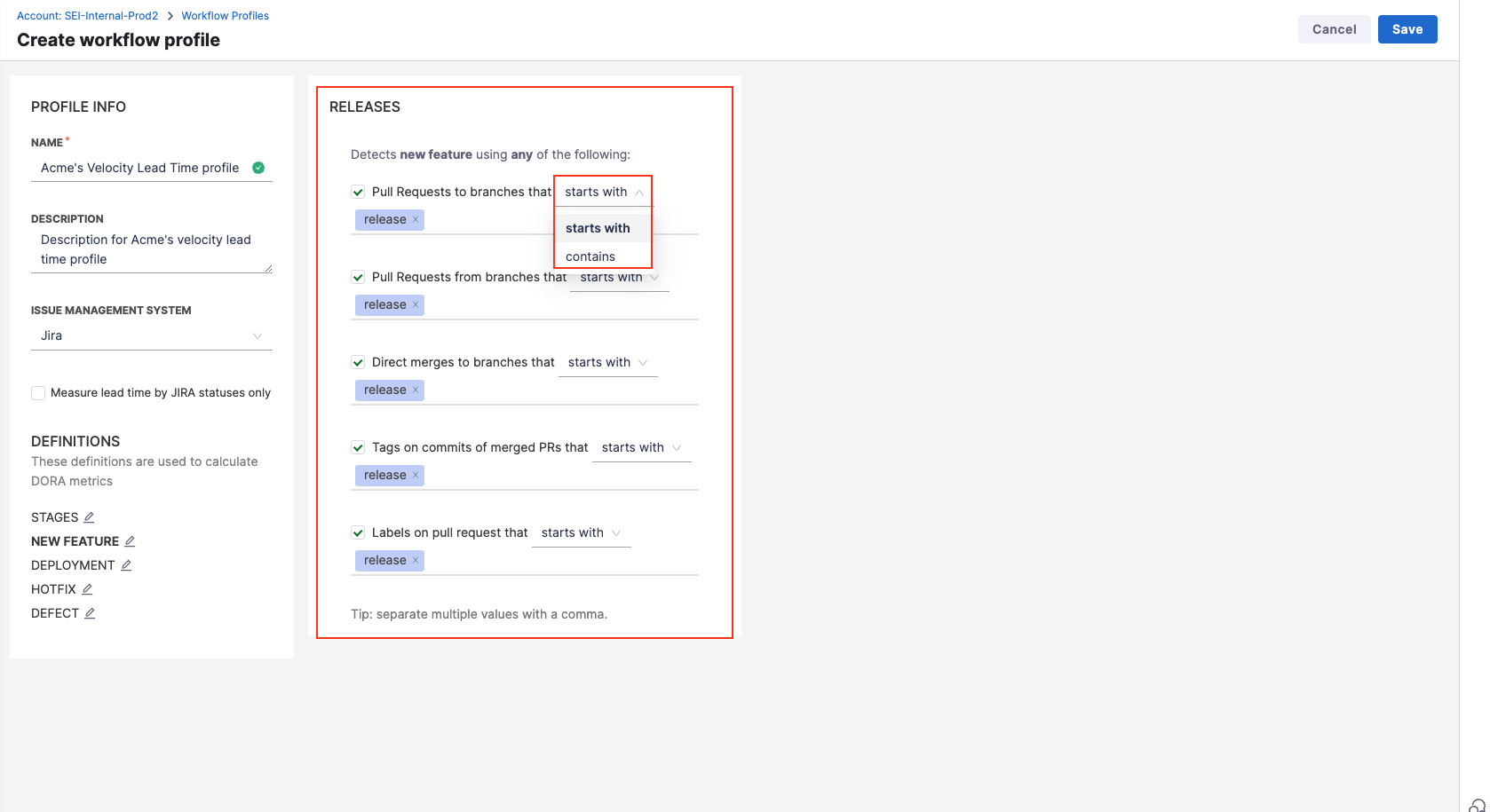1490x812 pixels.
Task: Remove release tag under Pull Requests to branches
Action: coord(416,220)
